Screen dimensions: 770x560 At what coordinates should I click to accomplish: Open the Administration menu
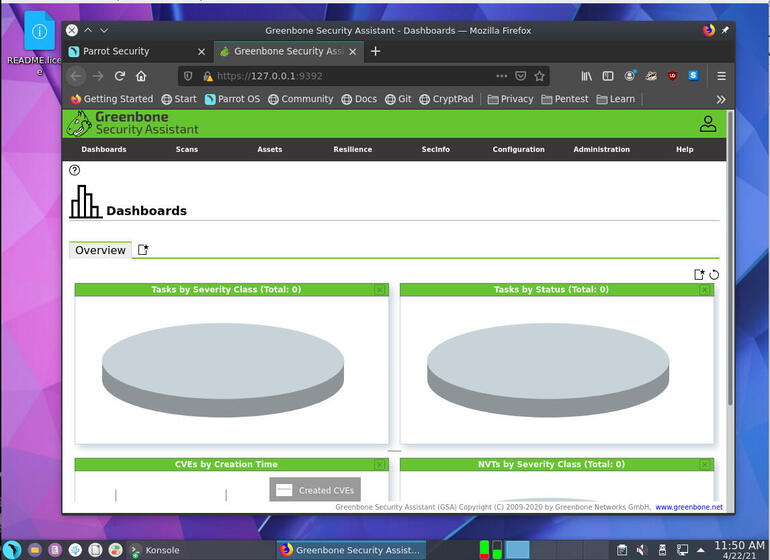pyautogui.click(x=602, y=149)
